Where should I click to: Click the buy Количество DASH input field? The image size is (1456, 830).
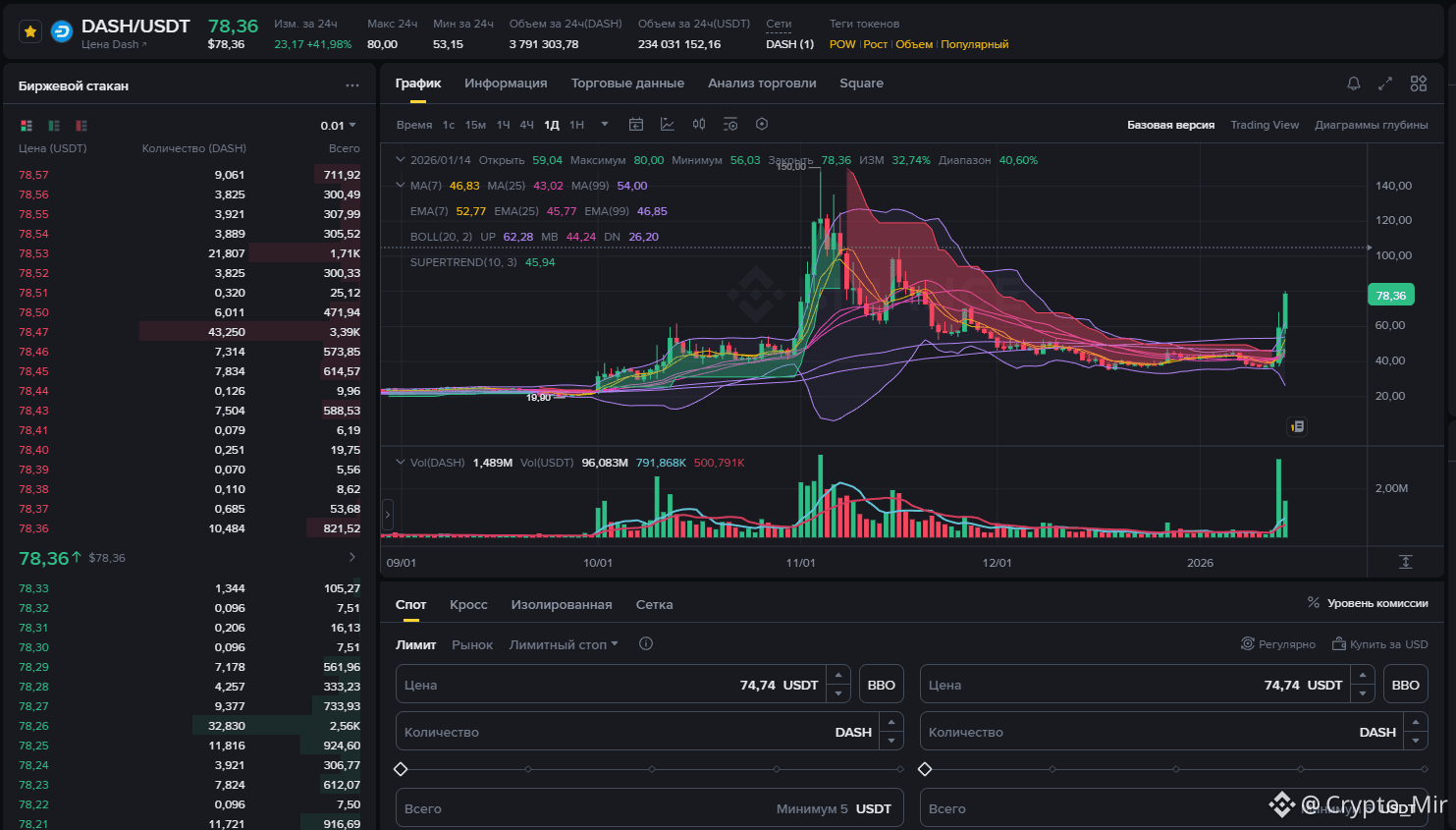(x=637, y=732)
